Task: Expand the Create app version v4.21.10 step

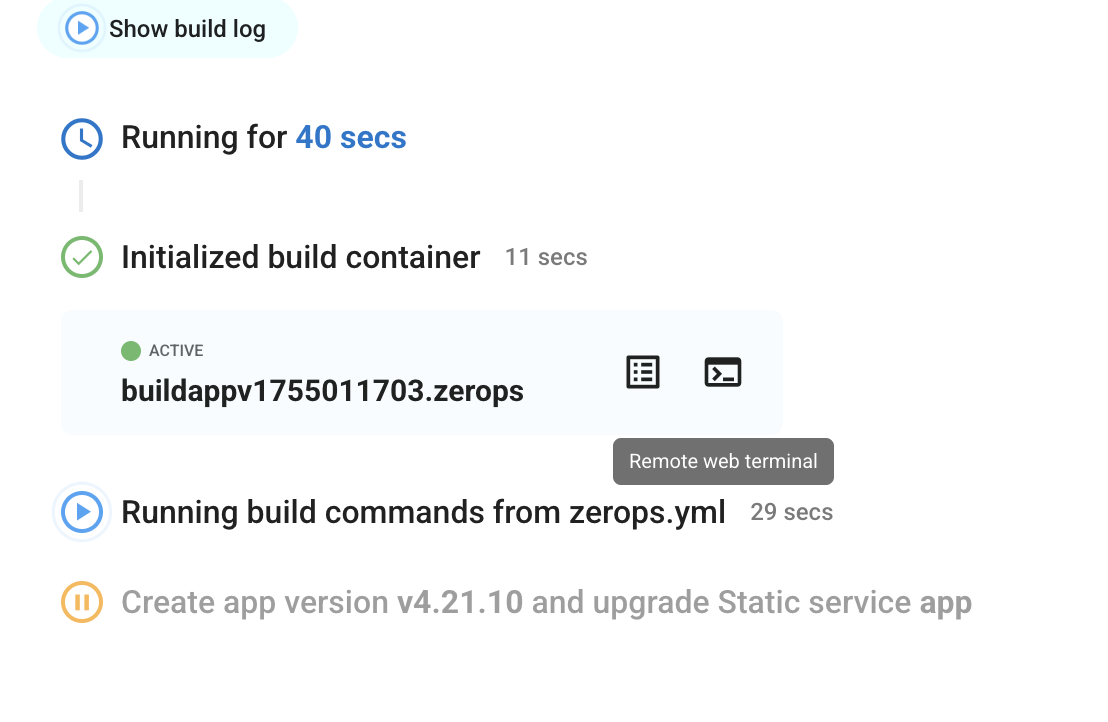Action: click(x=546, y=603)
